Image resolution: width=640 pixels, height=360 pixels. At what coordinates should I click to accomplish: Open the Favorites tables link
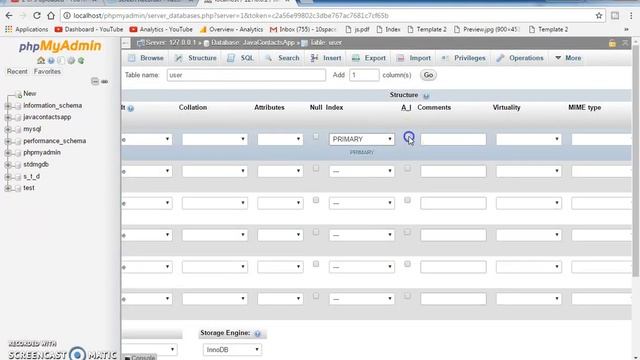[47, 71]
